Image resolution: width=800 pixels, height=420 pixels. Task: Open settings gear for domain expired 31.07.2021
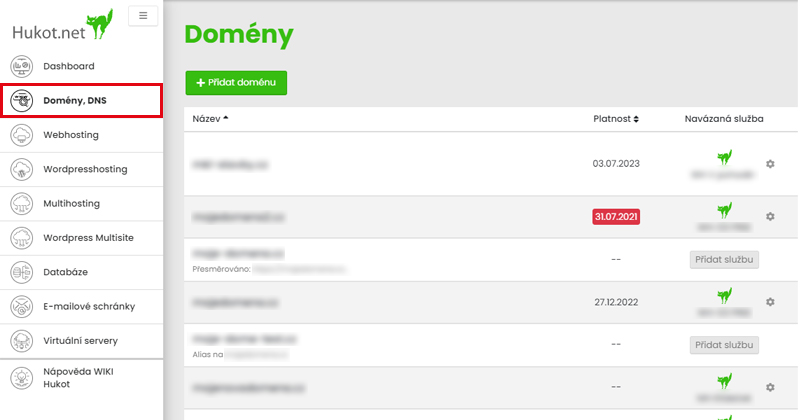770,216
